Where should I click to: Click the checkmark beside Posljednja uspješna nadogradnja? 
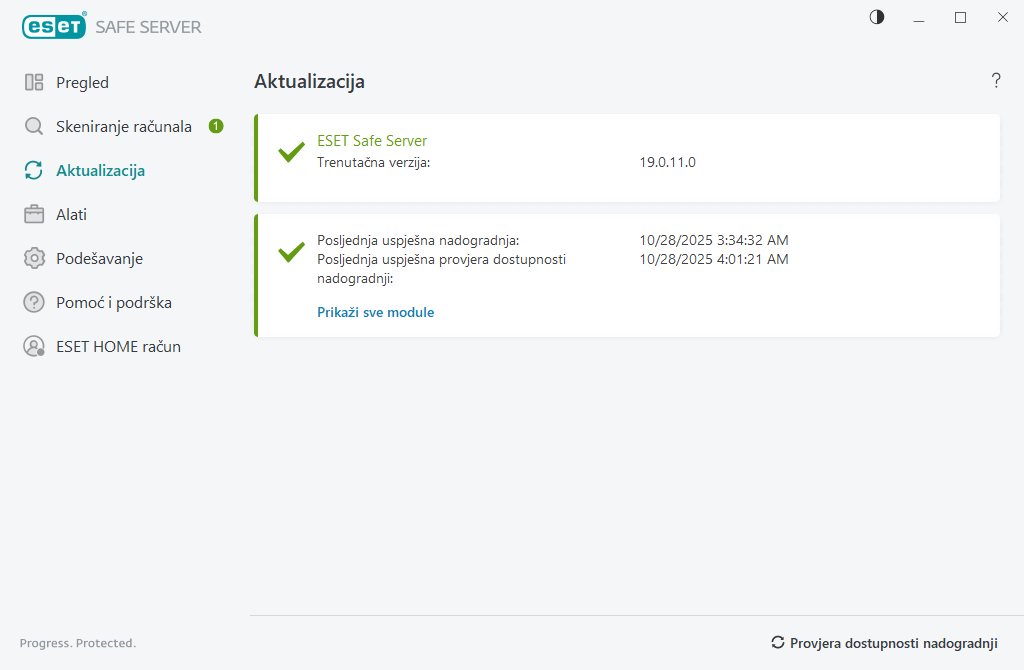(290, 251)
